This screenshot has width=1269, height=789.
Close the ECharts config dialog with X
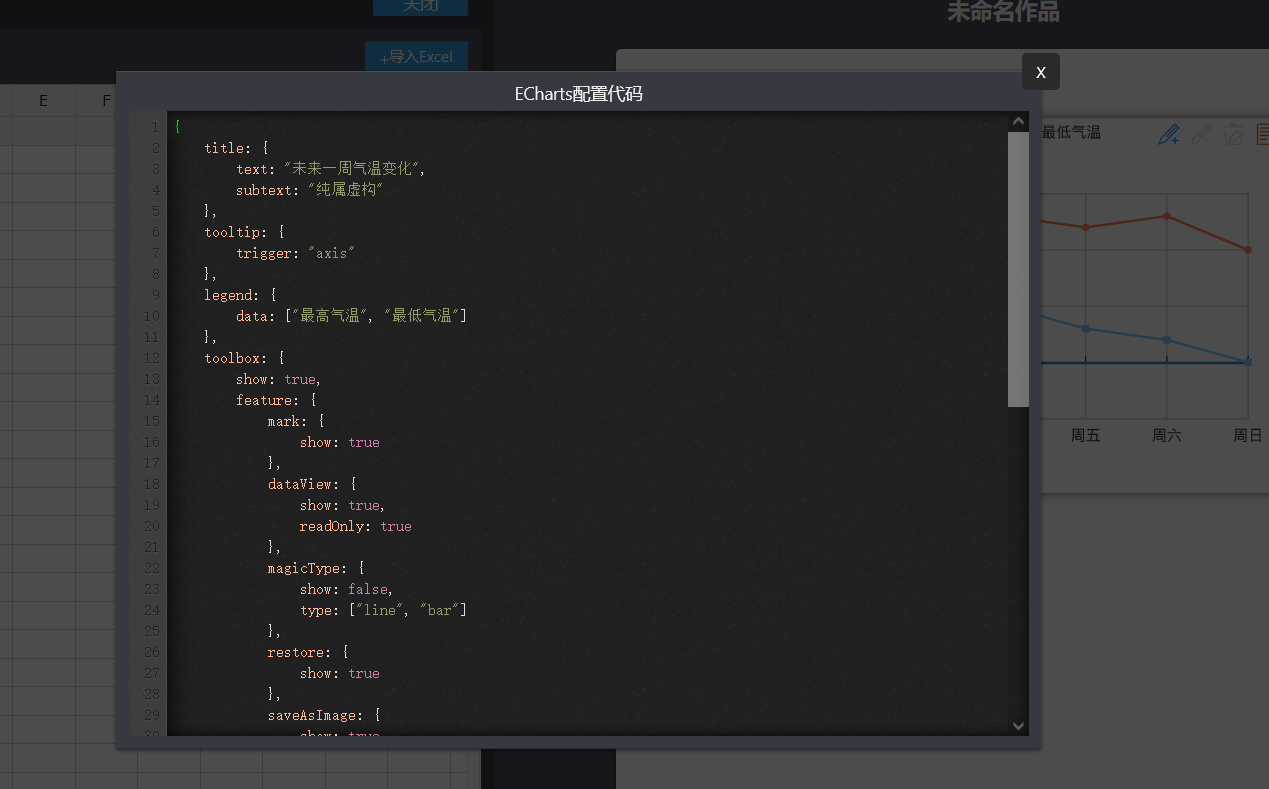1040,72
